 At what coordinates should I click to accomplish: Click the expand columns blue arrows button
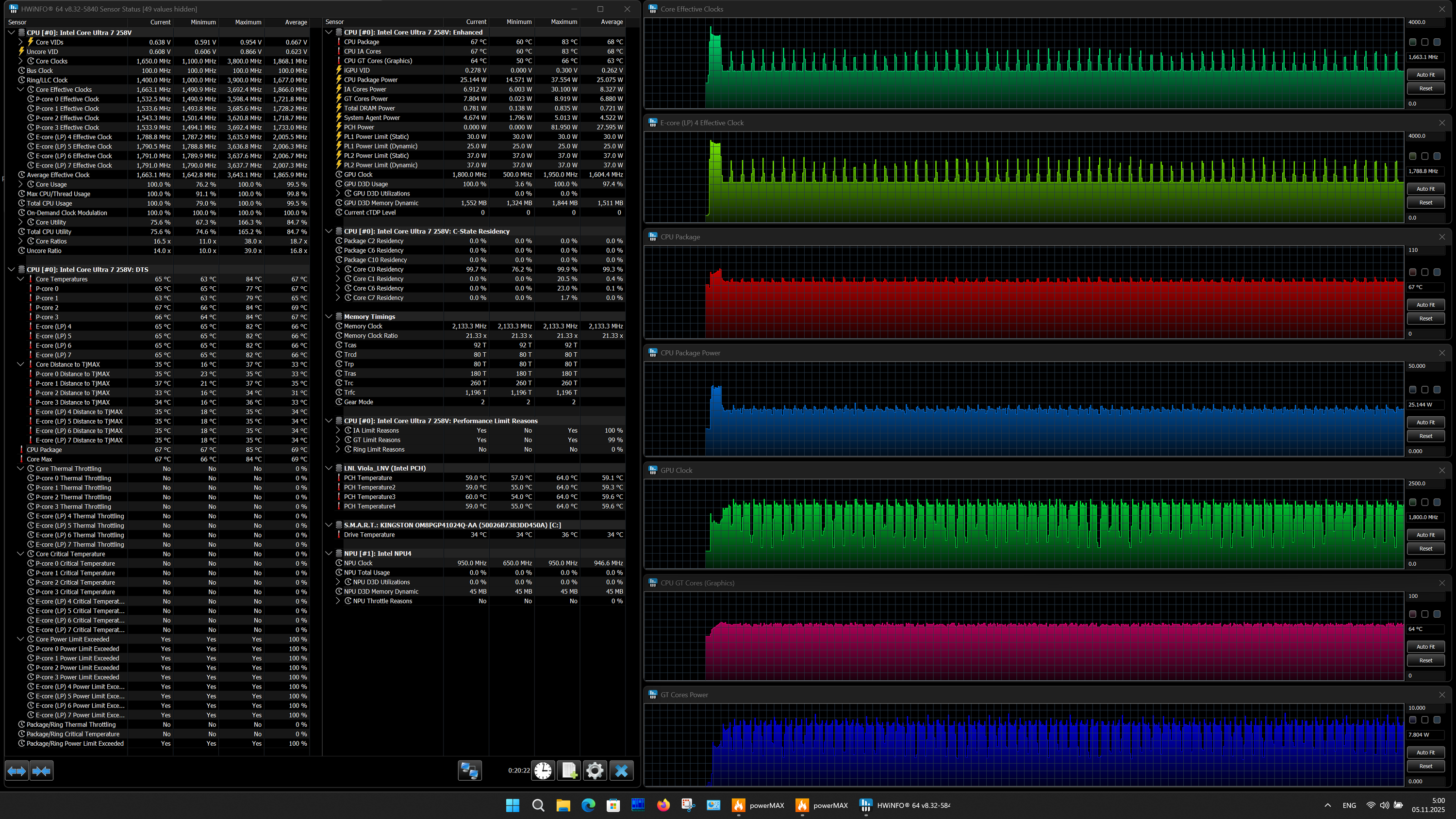point(17,771)
